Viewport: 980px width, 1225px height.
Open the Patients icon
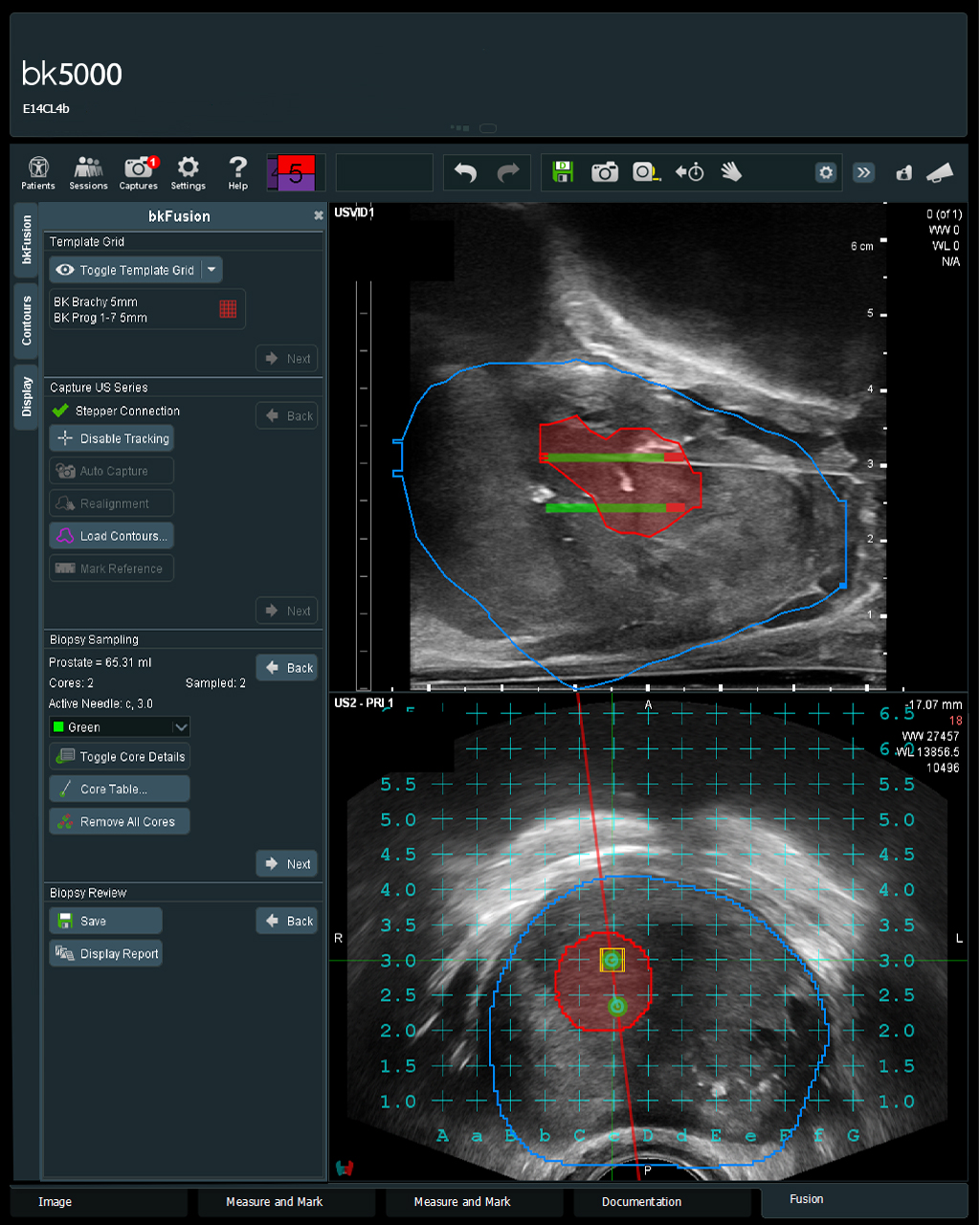[x=38, y=173]
